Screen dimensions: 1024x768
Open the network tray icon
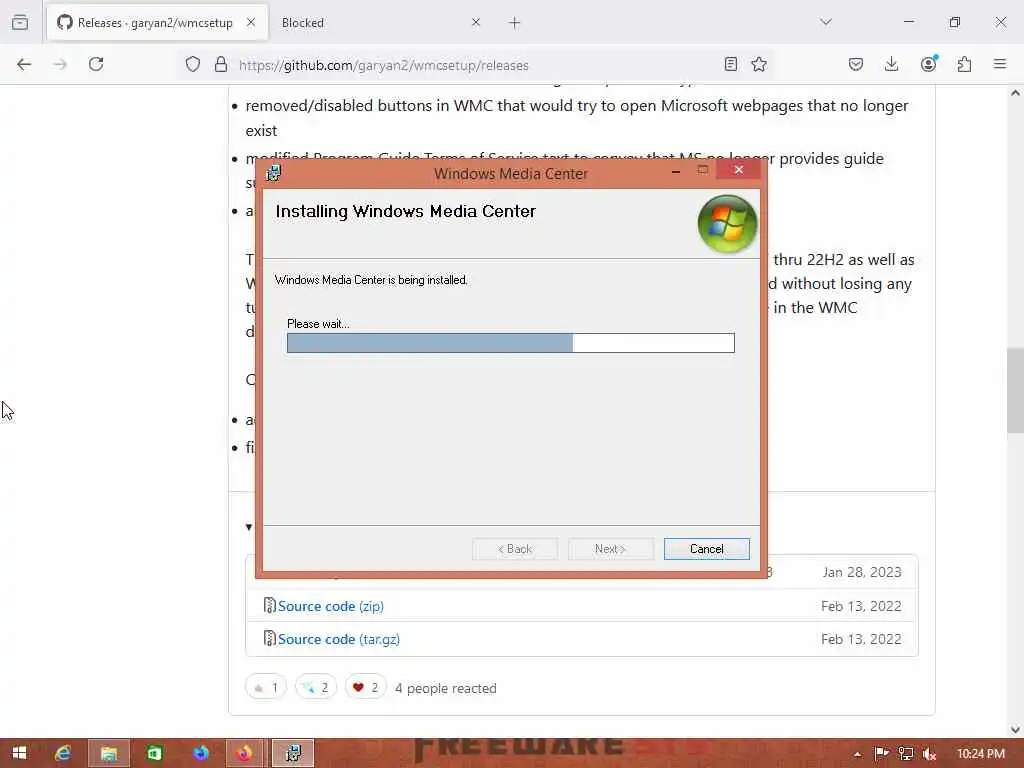(905, 754)
